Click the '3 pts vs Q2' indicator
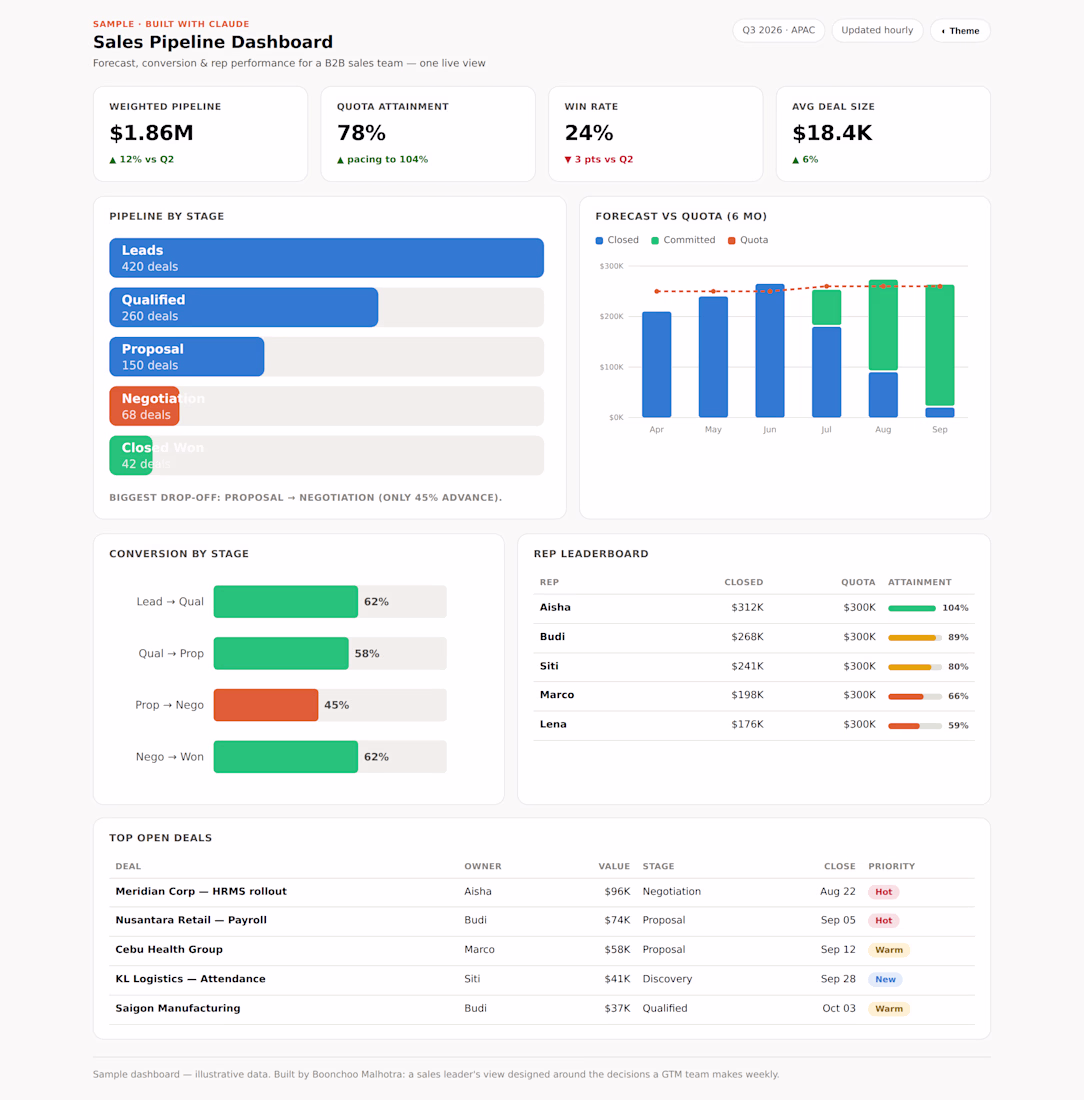 pyautogui.click(x=599, y=159)
